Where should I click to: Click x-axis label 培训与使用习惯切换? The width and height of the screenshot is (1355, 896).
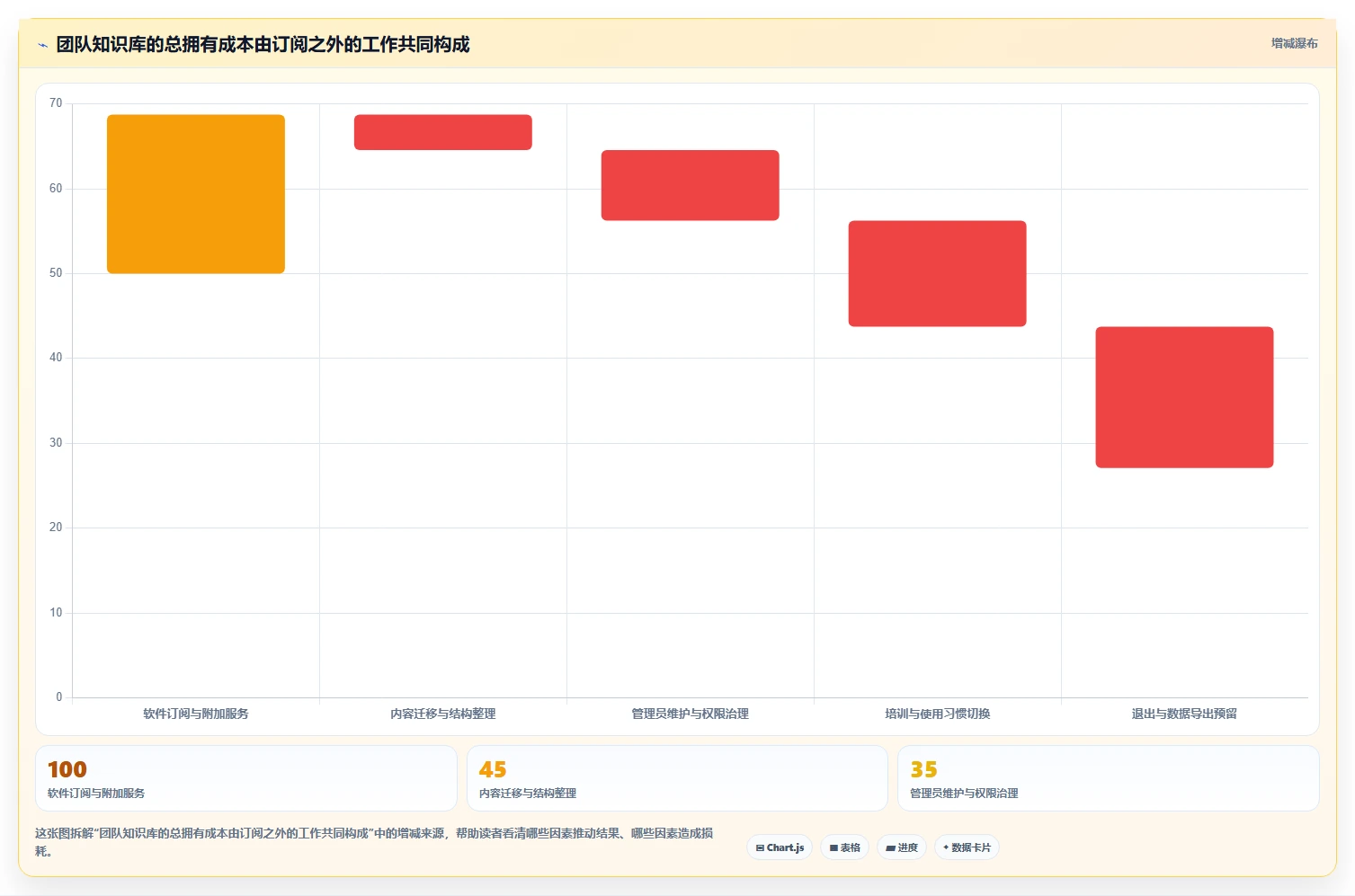click(x=938, y=714)
